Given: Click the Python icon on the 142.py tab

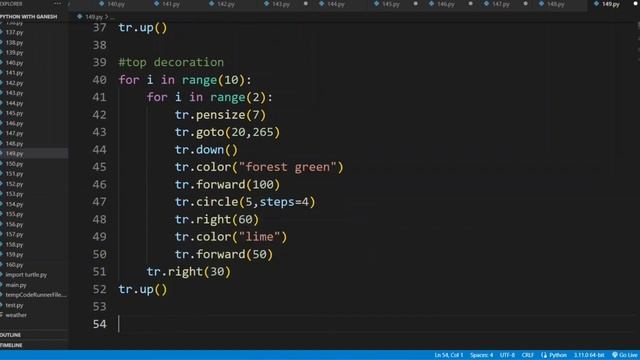Looking at the screenshot, I should pos(211,4).
